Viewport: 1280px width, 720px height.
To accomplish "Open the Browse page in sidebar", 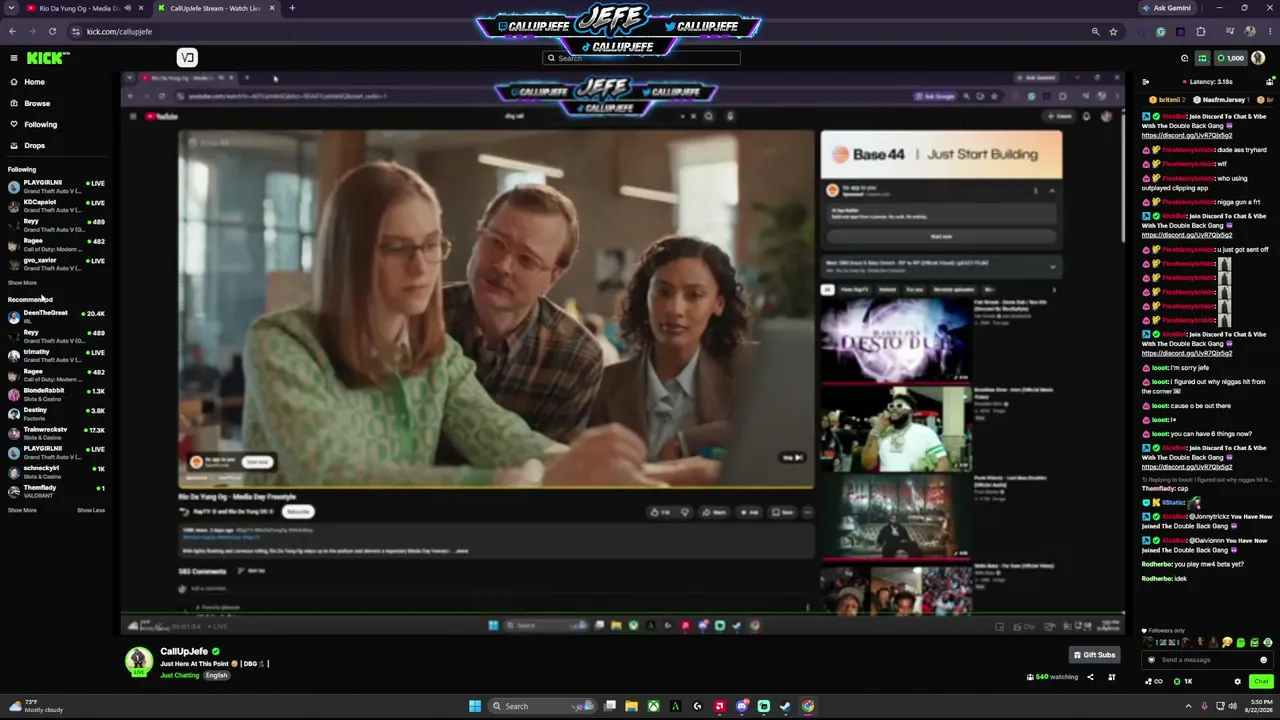I will (x=37, y=103).
